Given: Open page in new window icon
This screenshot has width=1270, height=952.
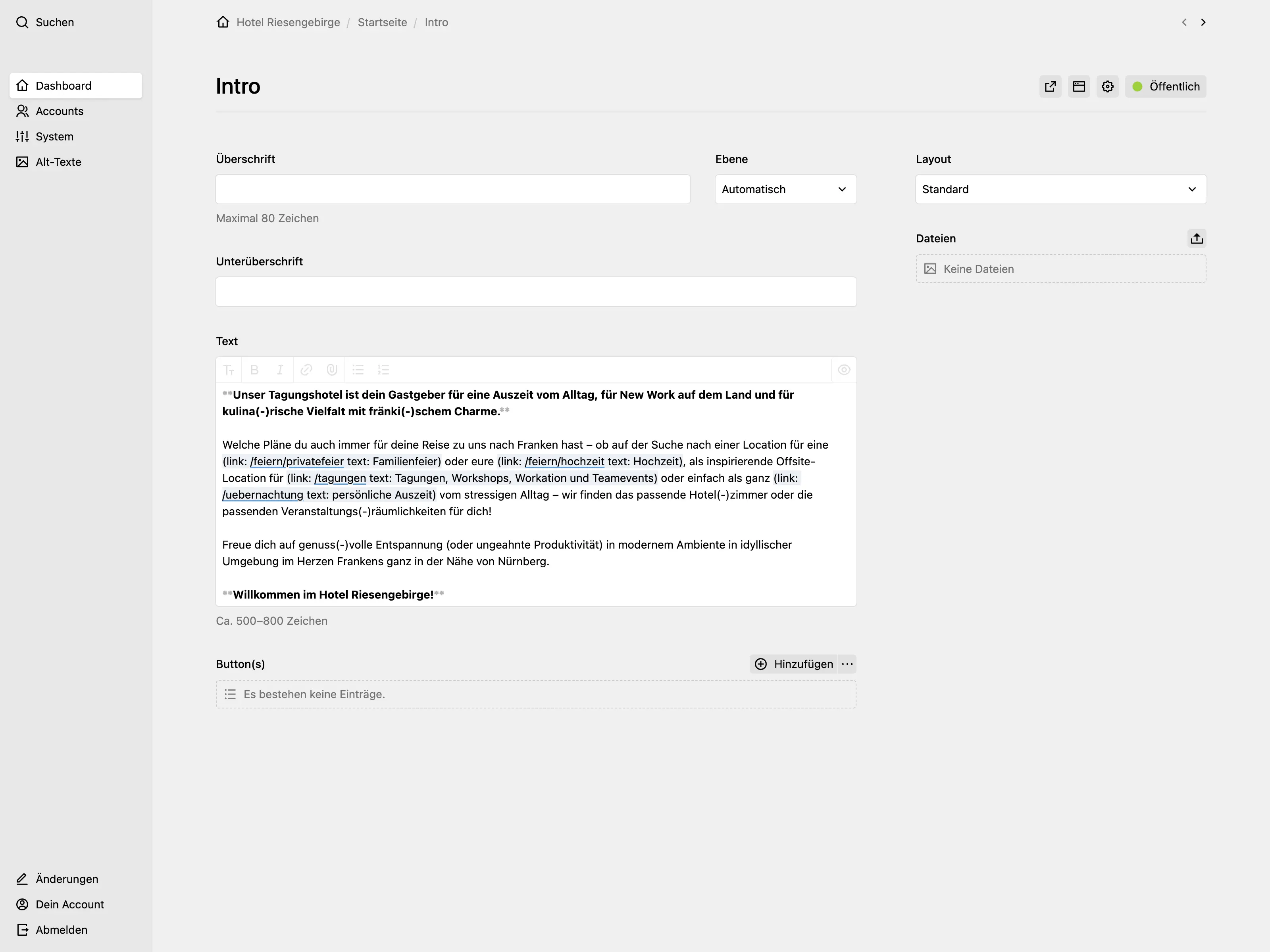Looking at the screenshot, I should [x=1050, y=86].
